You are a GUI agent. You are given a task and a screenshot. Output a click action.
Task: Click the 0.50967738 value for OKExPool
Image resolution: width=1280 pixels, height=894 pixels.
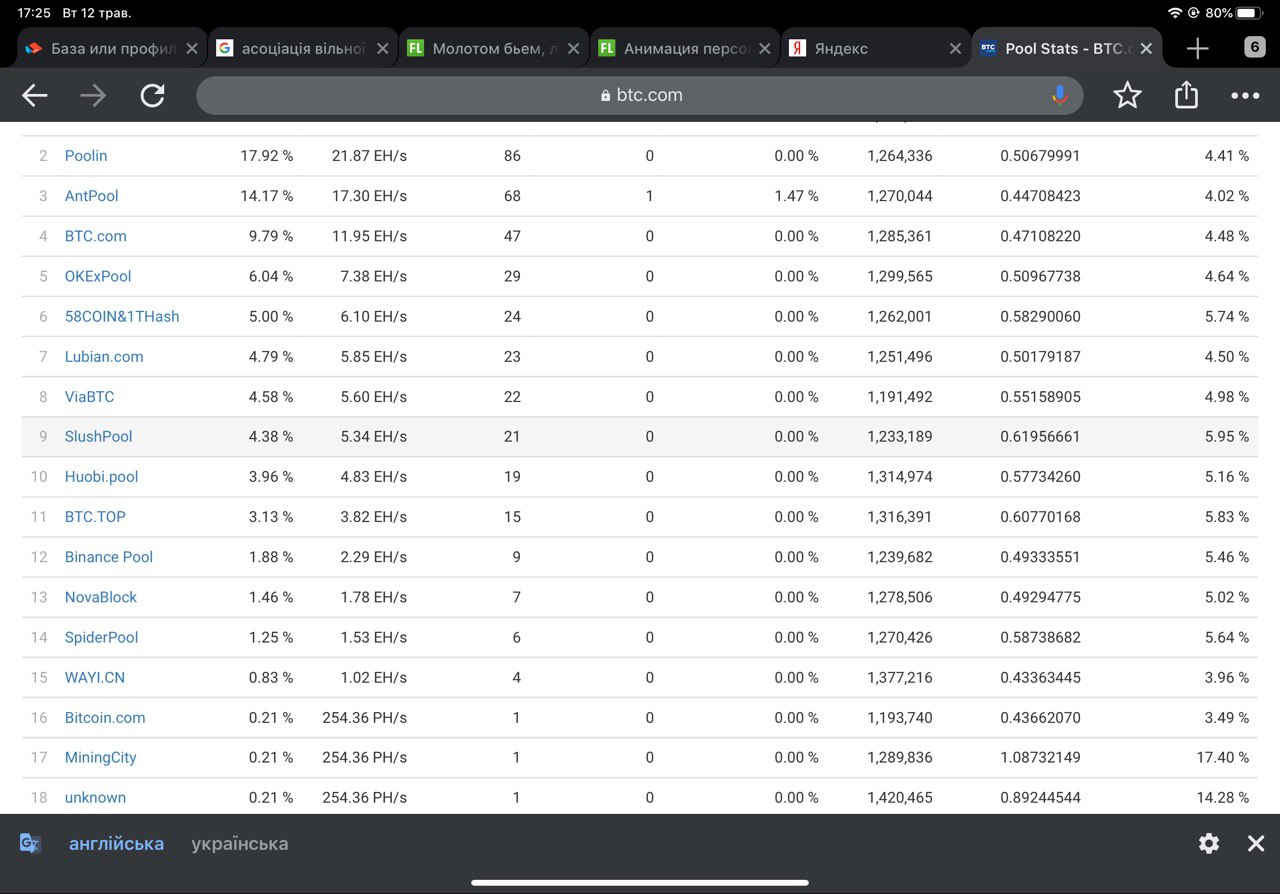click(x=1040, y=276)
